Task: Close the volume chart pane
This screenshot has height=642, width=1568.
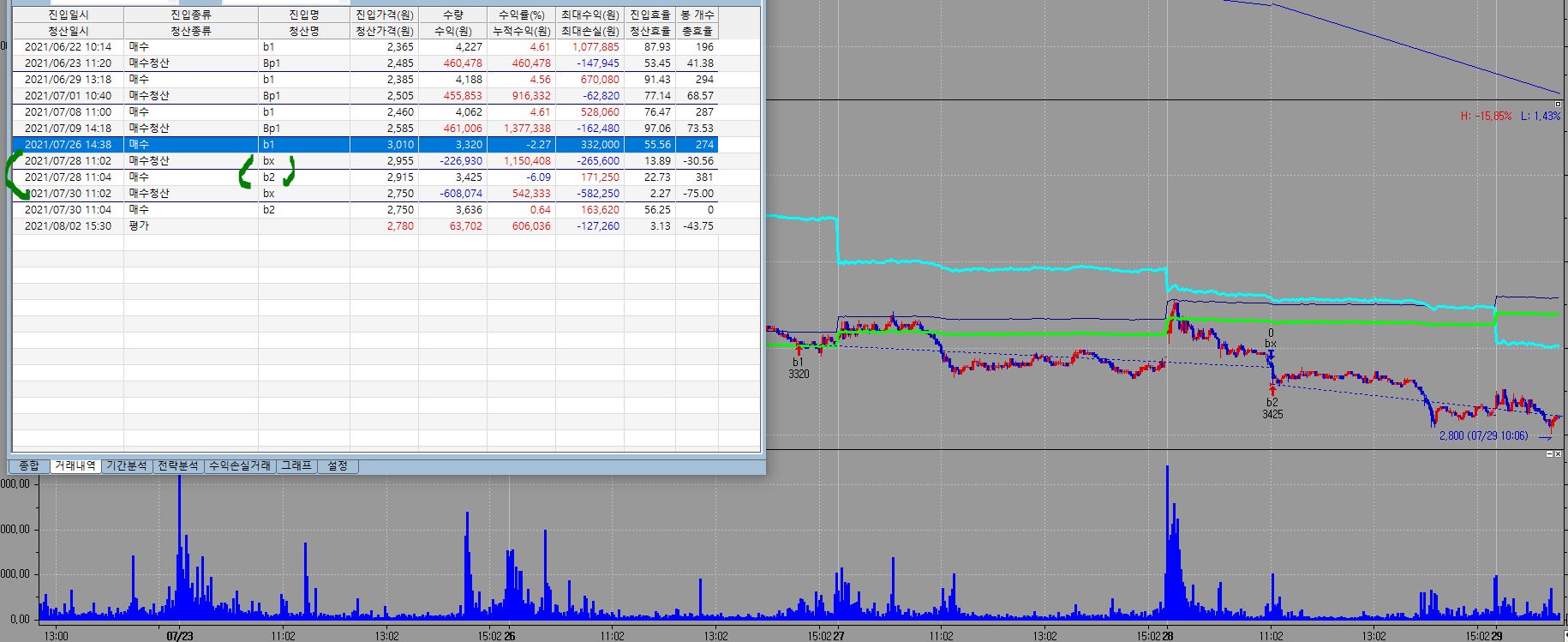Action: 1559,453
